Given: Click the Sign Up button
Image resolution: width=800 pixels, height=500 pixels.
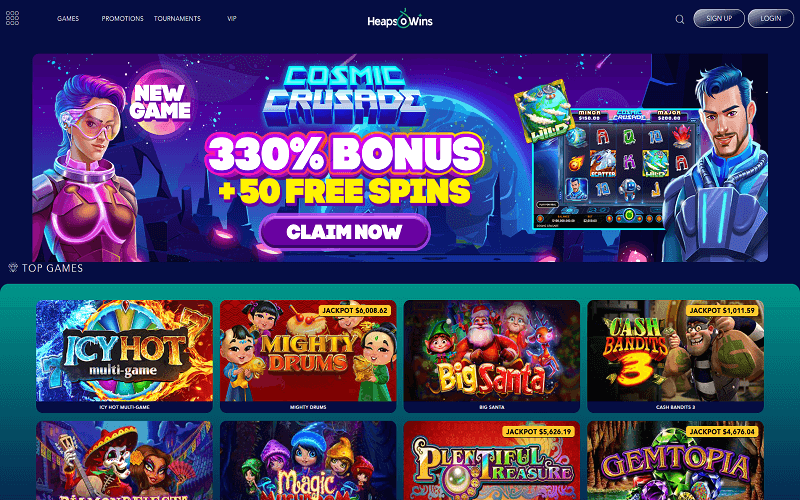Looking at the screenshot, I should [x=719, y=18].
